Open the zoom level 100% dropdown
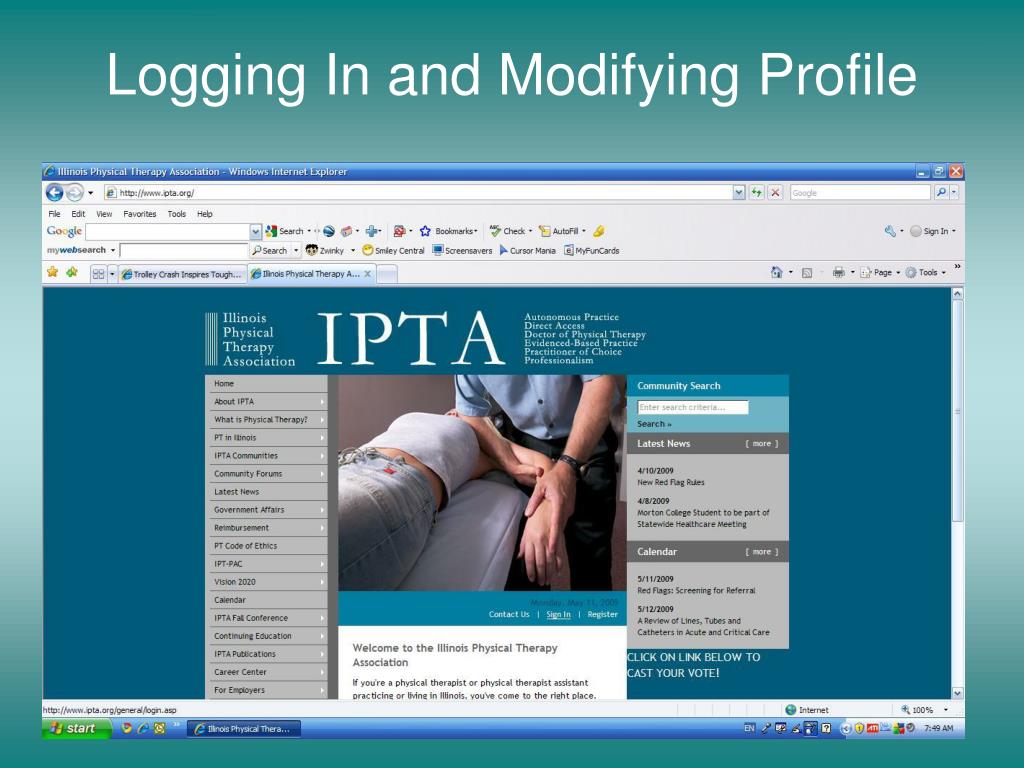This screenshot has width=1024, height=768. tap(946, 710)
